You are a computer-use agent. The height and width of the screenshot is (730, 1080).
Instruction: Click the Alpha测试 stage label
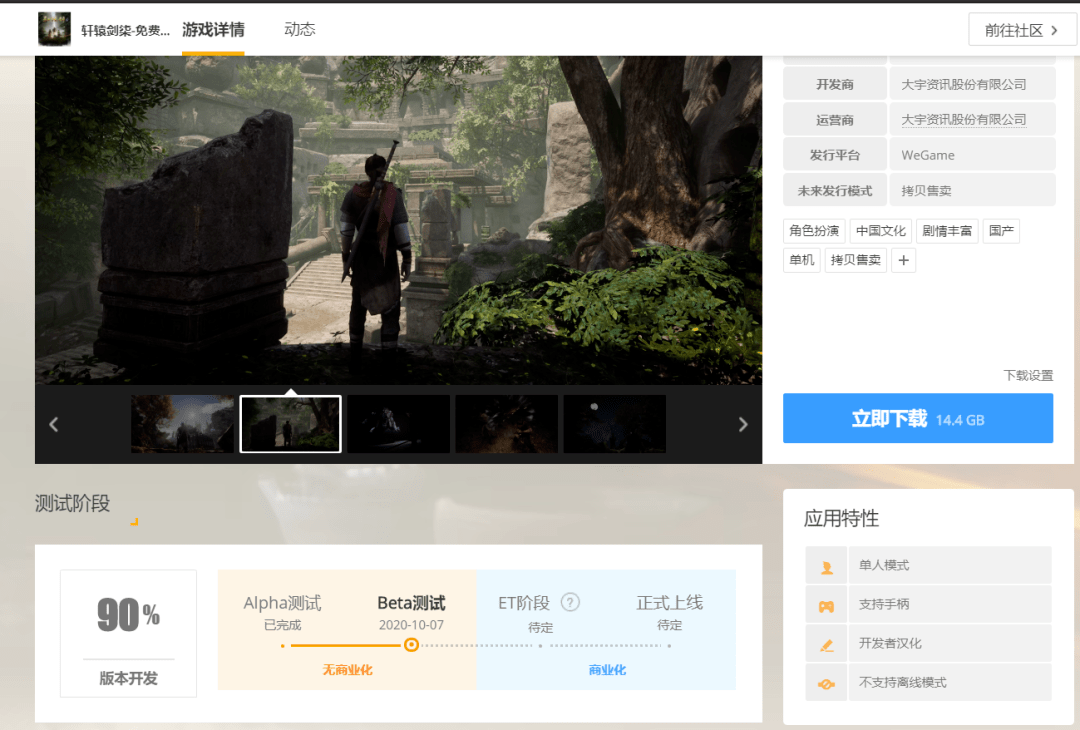click(282, 603)
